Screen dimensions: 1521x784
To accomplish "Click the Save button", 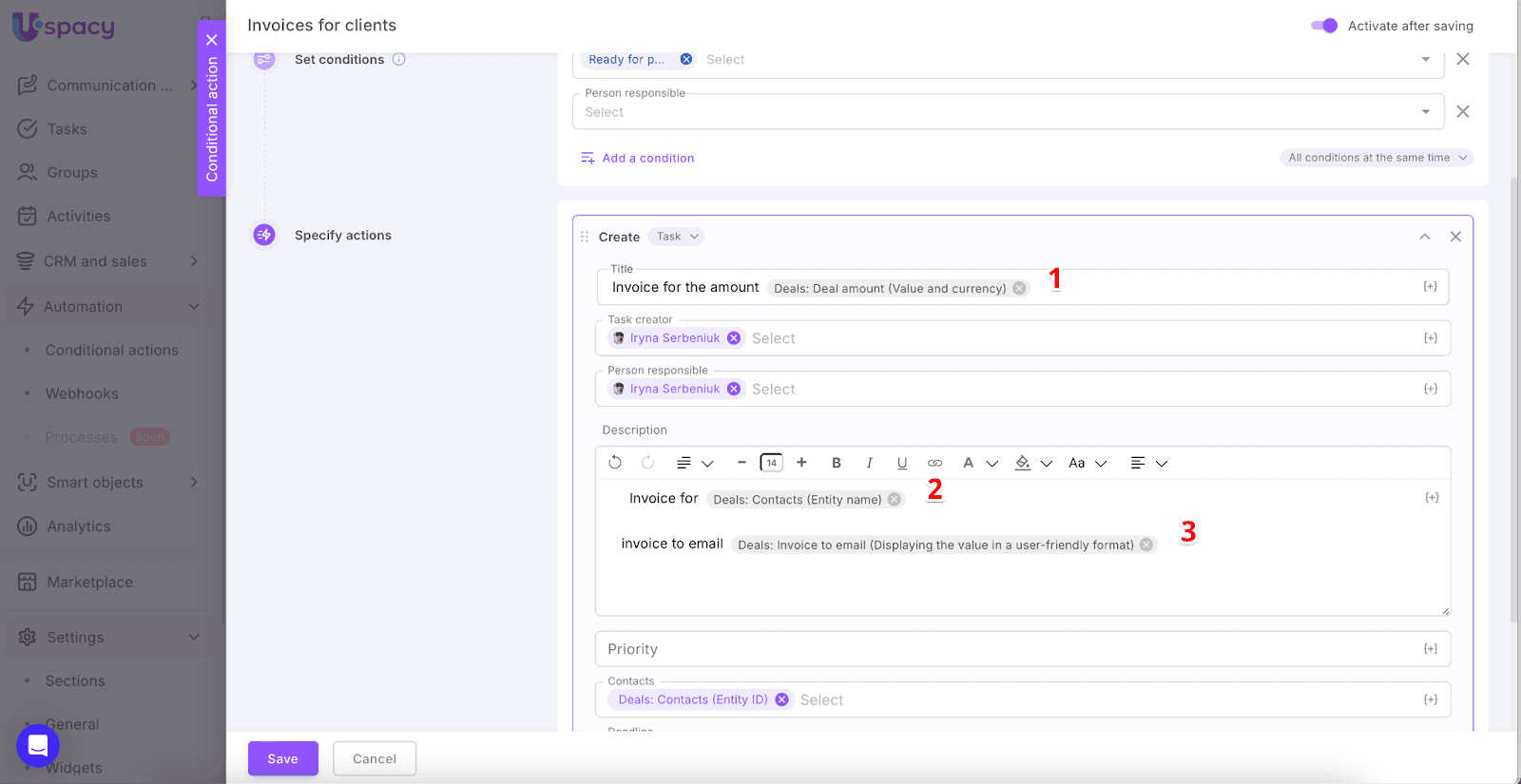I will point(282,758).
